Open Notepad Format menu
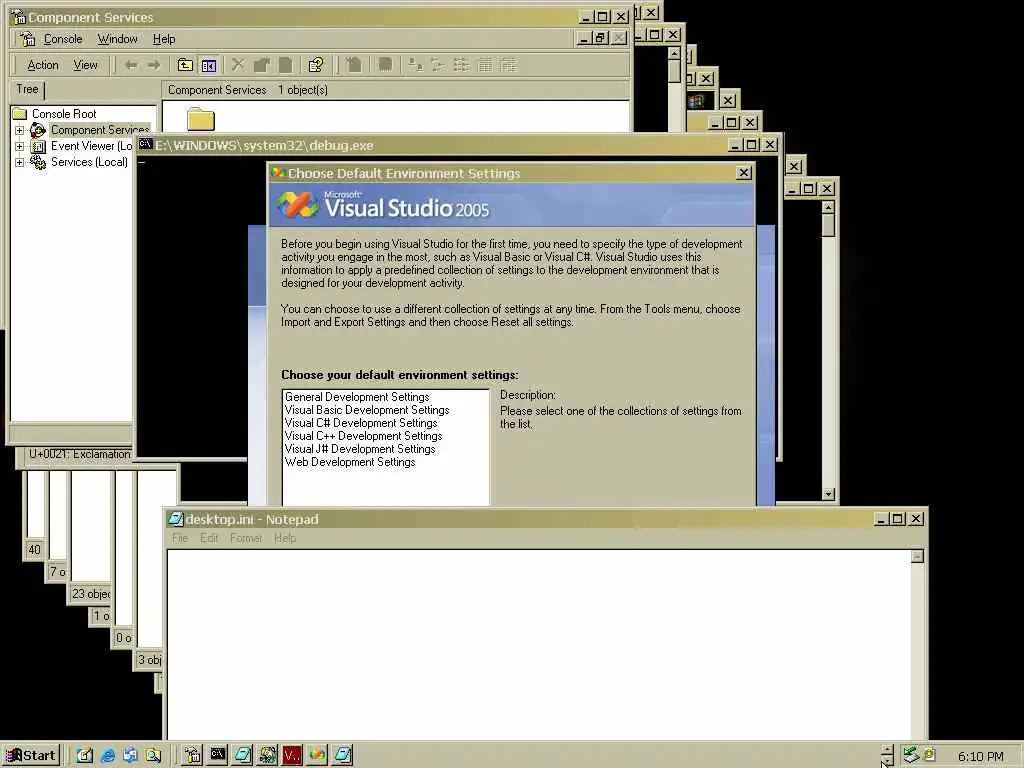1024x768 pixels. [246, 538]
